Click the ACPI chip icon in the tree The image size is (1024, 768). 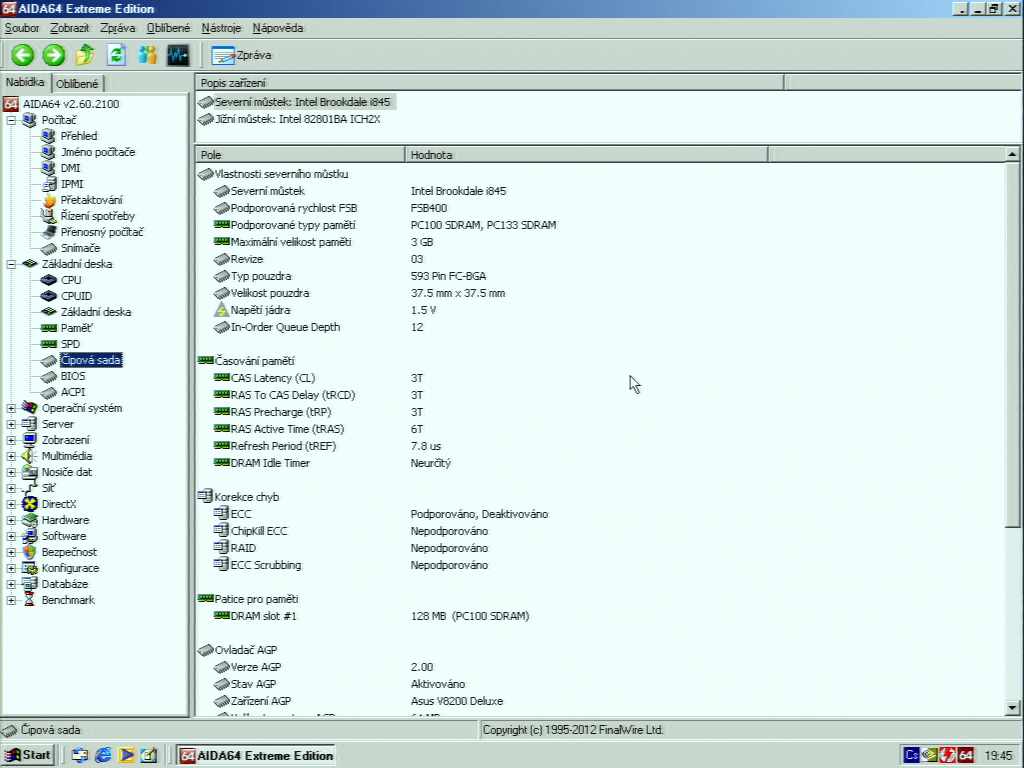pos(49,392)
